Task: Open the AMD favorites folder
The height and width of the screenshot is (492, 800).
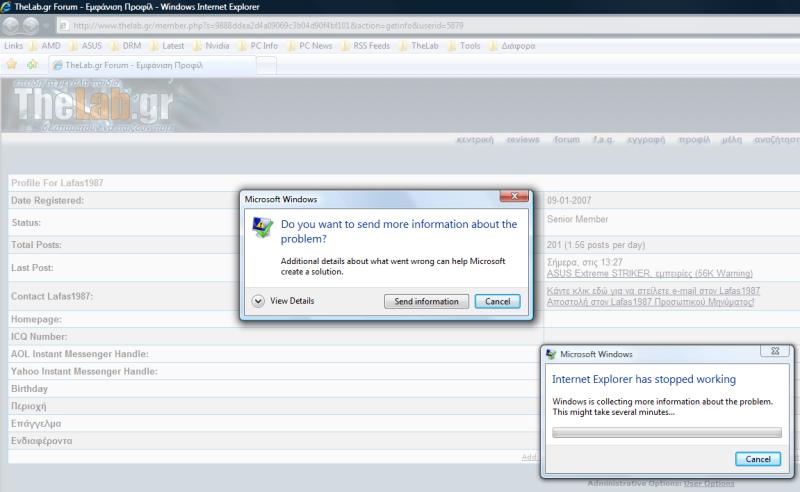Action: pos(45,46)
